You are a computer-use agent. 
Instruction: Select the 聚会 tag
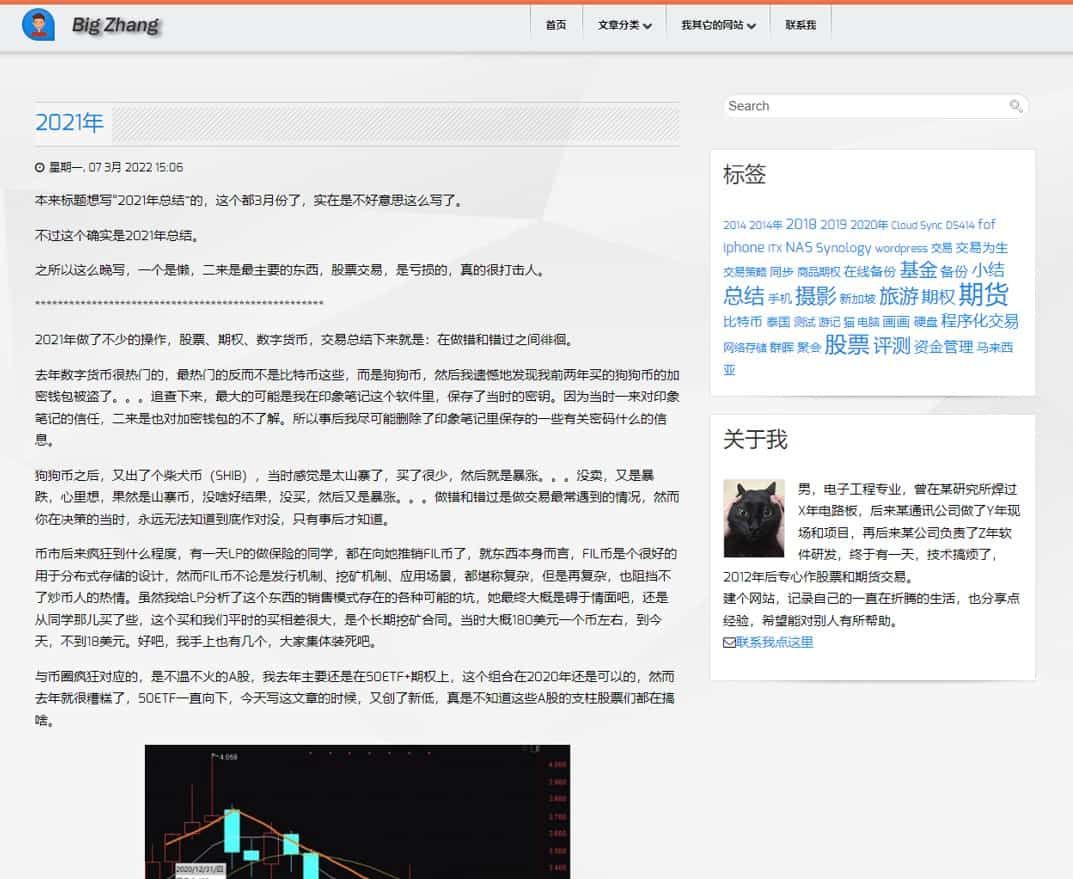[809, 347]
